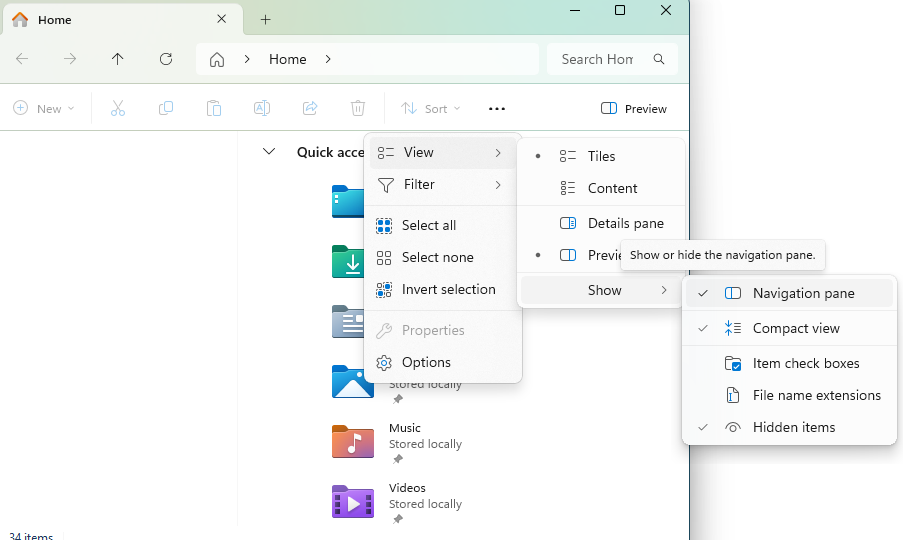Click the pin icon under Videos
Image resolution: width=903 pixels, height=540 pixels.
[x=397, y=519]
